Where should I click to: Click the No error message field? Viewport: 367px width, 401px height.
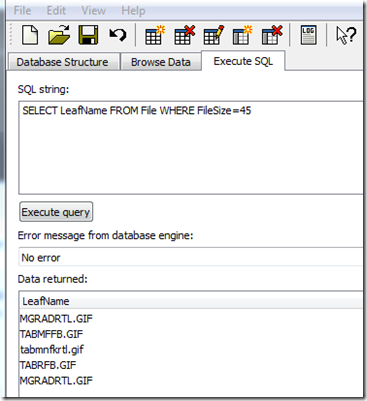(191, 257)
